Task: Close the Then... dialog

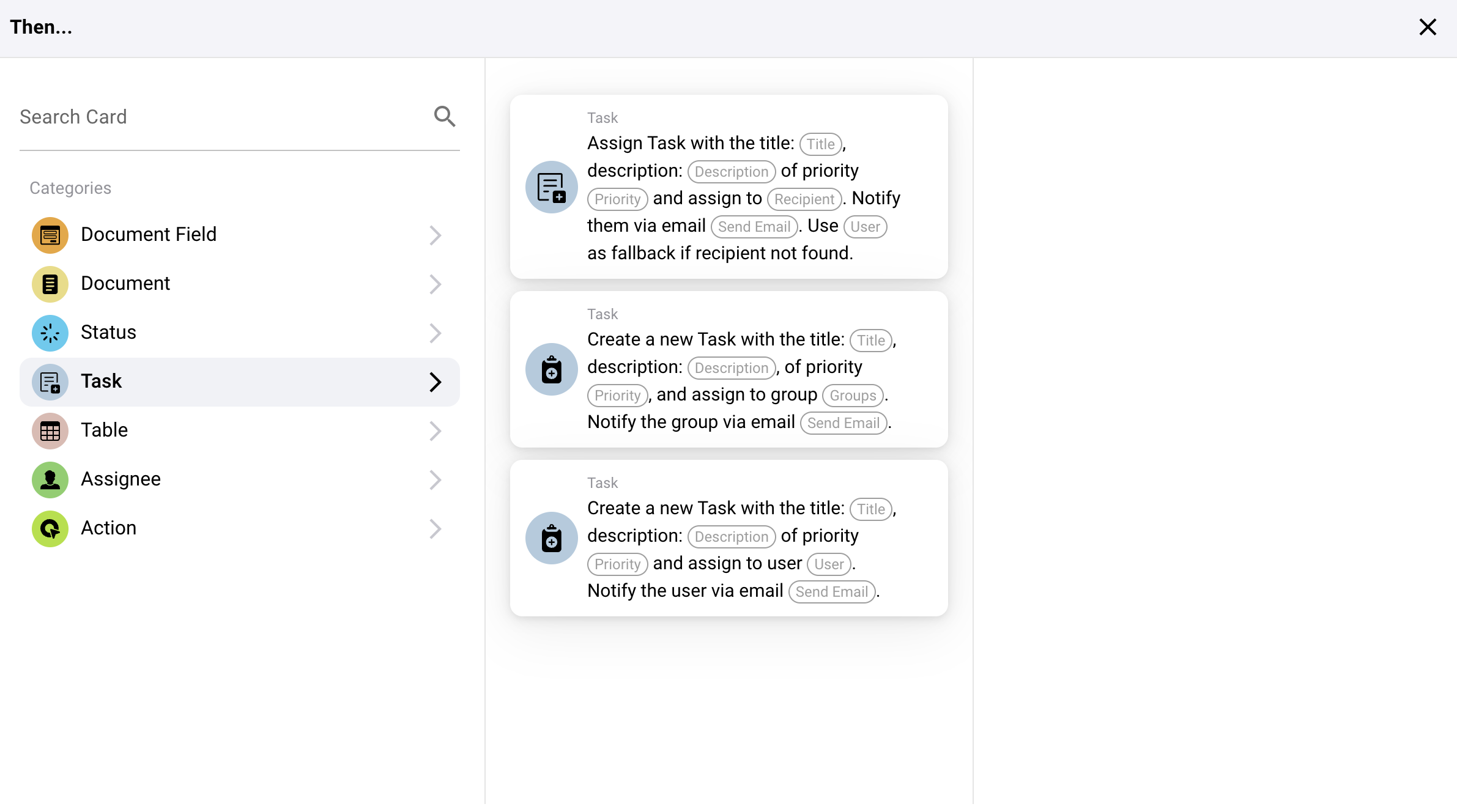Action: point(1427,27)
